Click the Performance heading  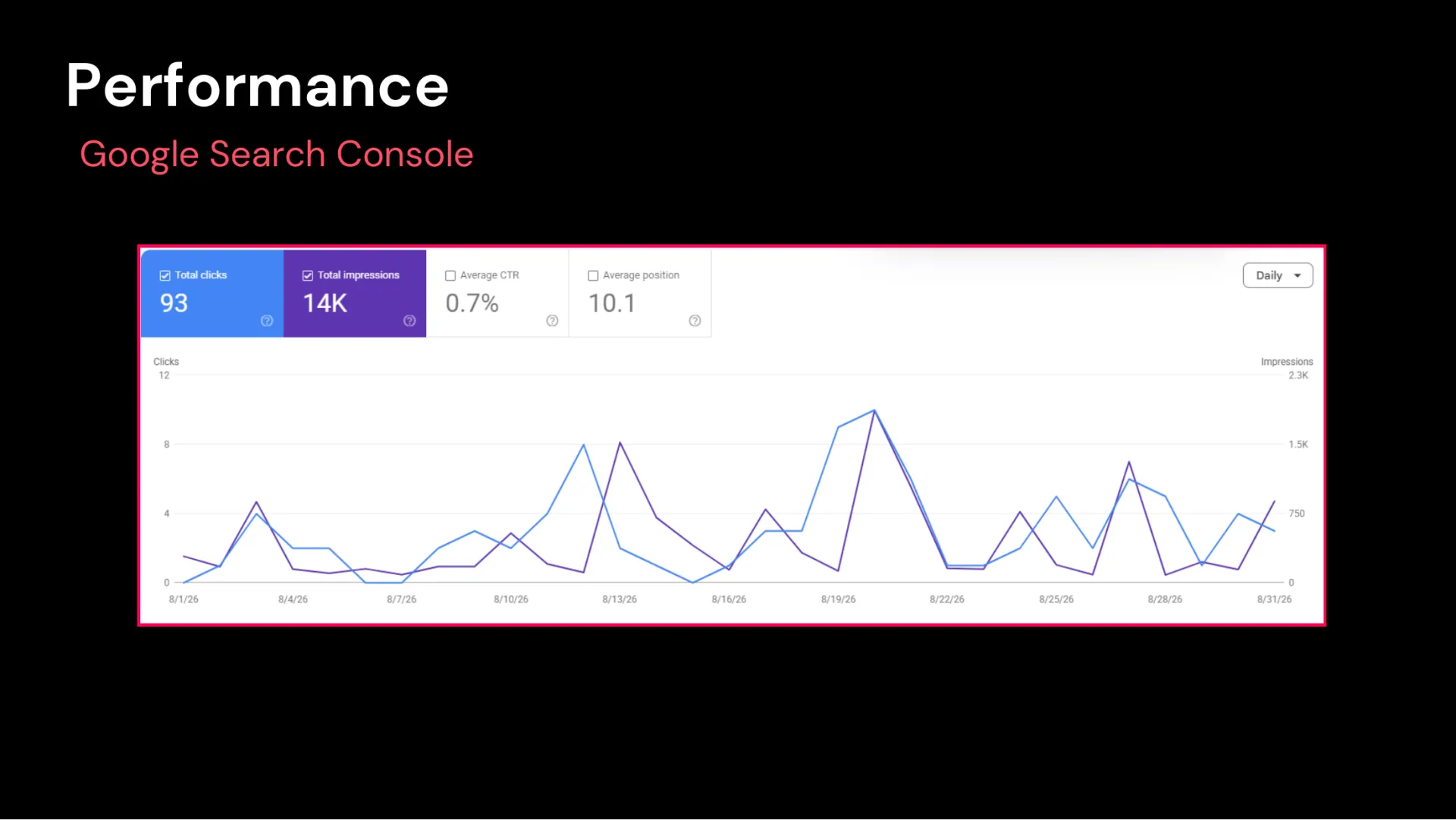(x=258, y=86)
